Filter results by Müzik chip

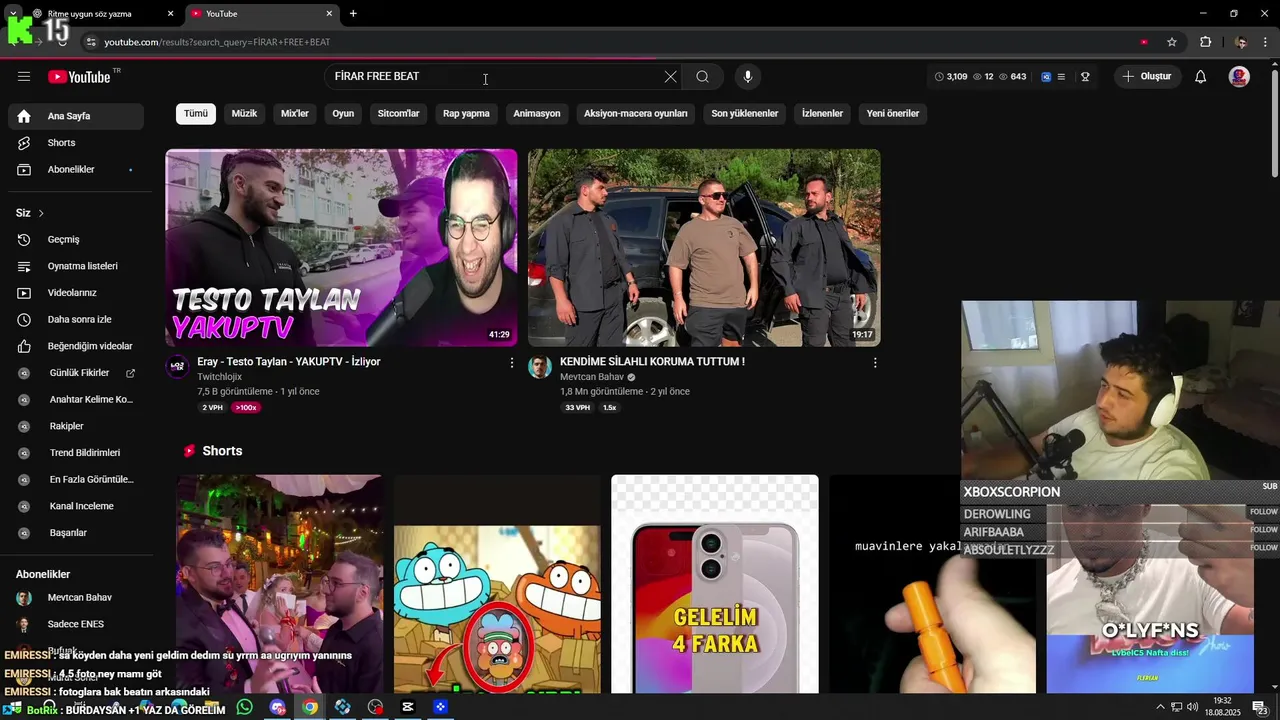pyautogui.click(x=244, y=114)
